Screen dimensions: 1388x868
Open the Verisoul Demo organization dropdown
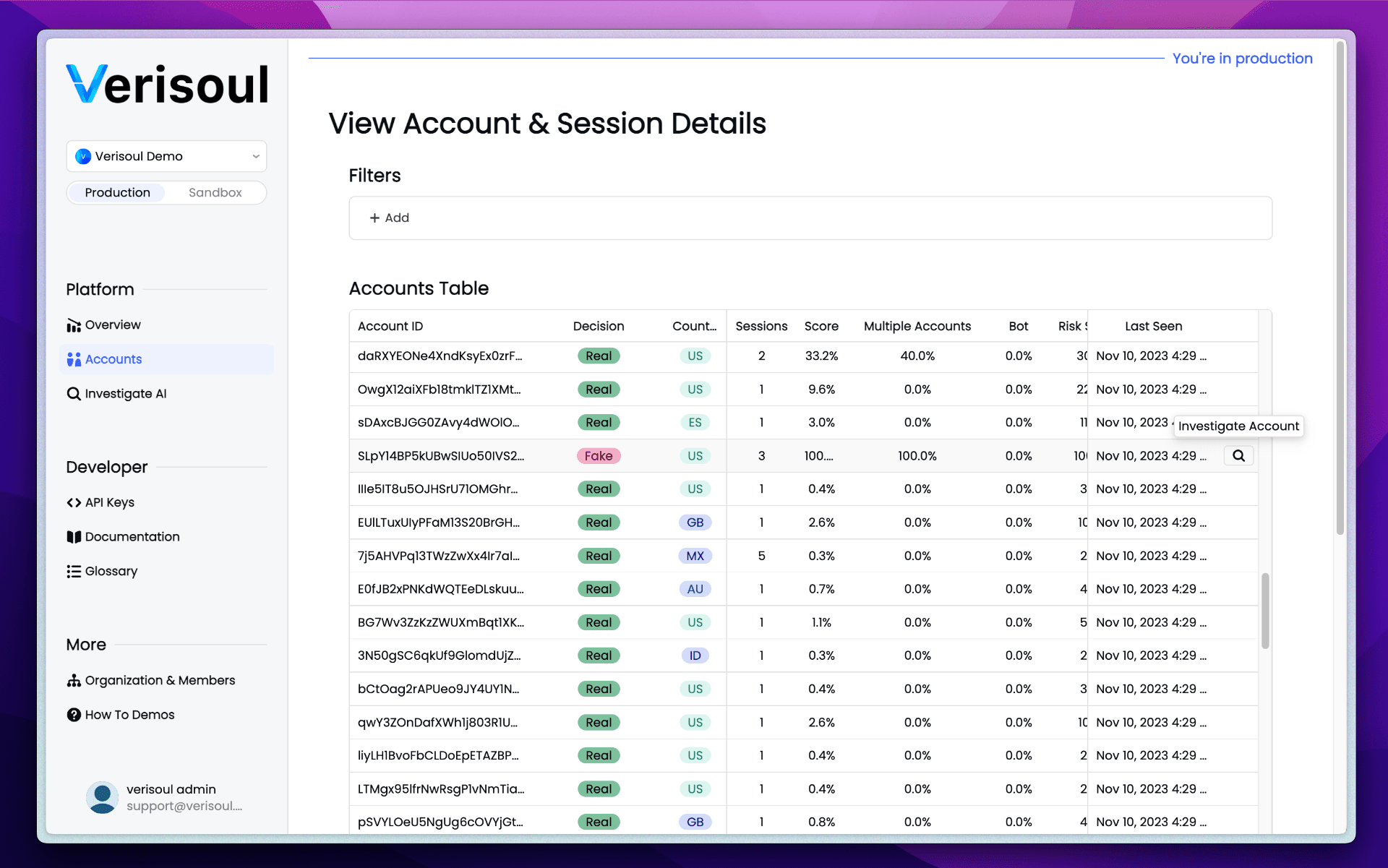(x=166, y=156)
